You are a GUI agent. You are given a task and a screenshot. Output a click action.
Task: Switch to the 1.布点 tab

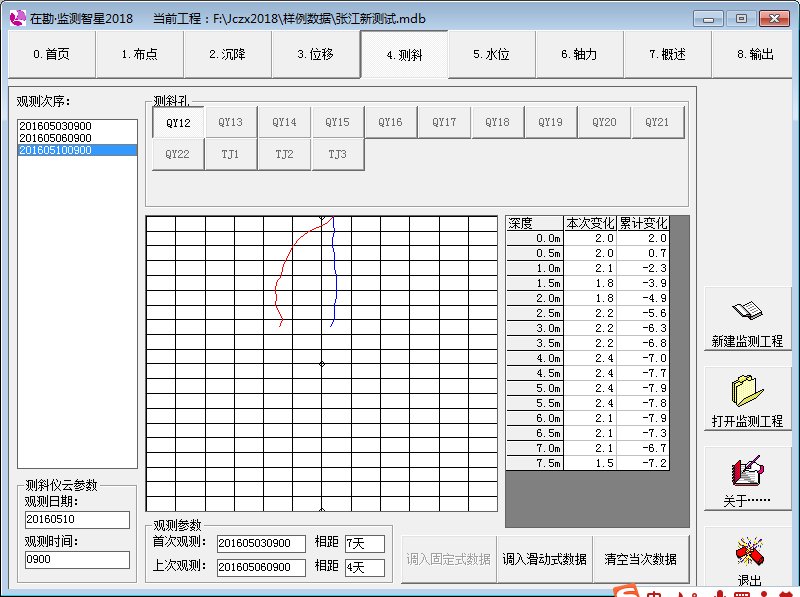tap(140, 54)
